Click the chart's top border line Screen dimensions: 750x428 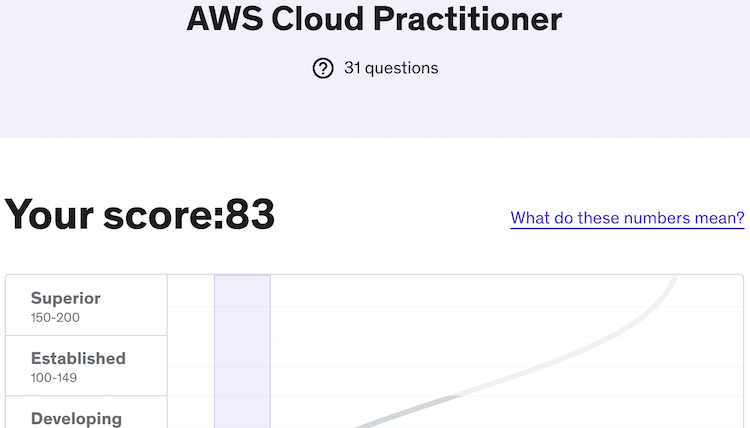click(x=450, y=275)
